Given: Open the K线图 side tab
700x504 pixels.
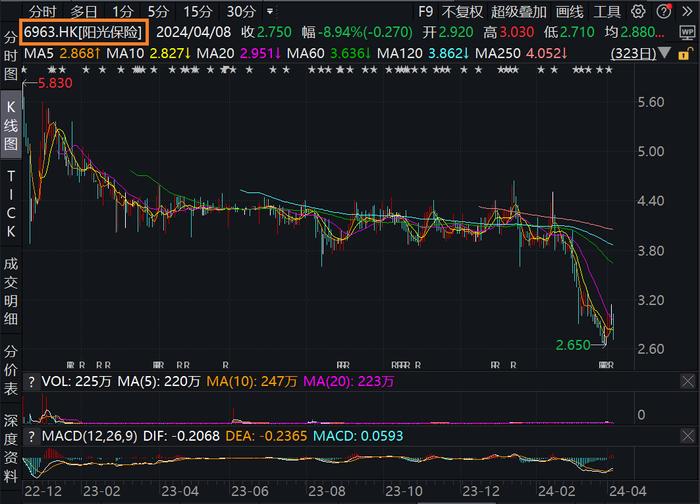Looking at the screenshot, I should coord(11,125).
